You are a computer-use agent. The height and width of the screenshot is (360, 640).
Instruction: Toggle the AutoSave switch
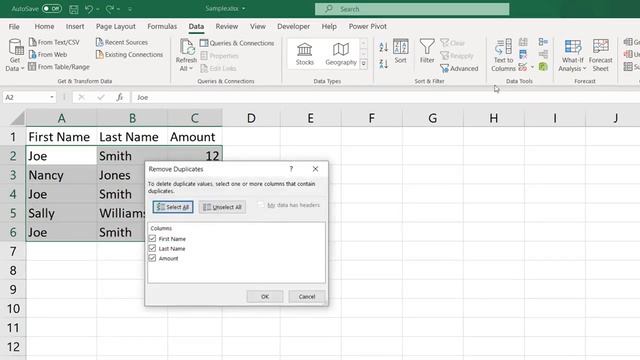[x=52, y=9]
